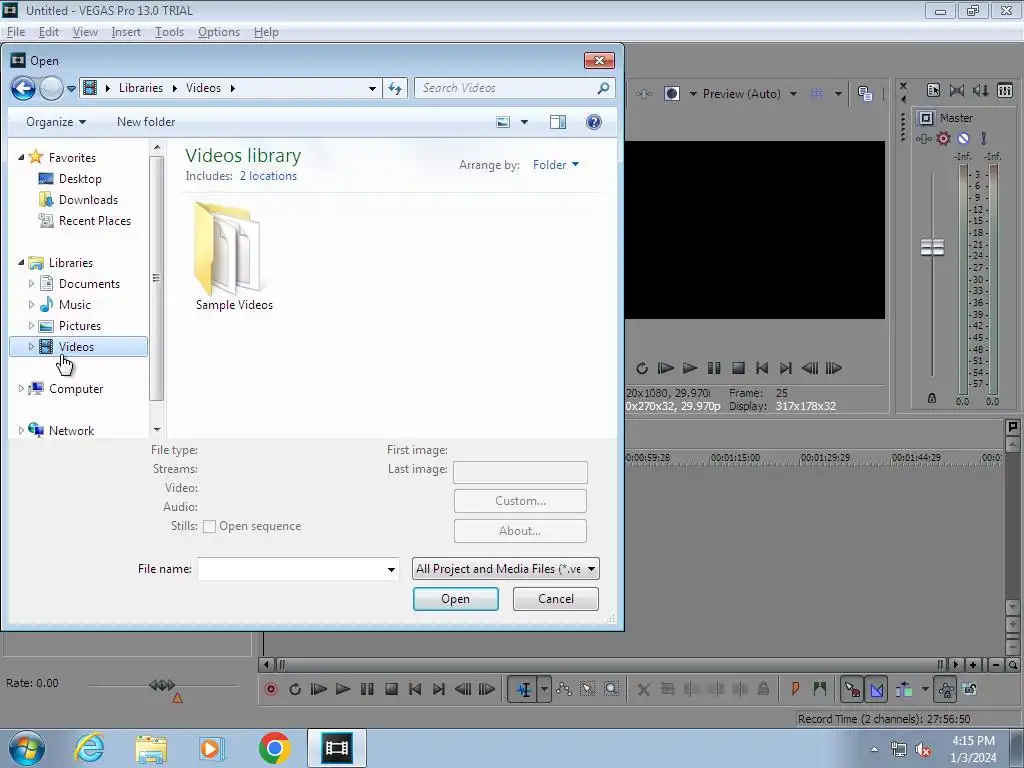
Task: Toggle Automatic Crossfades button
Action: [876, 689]
